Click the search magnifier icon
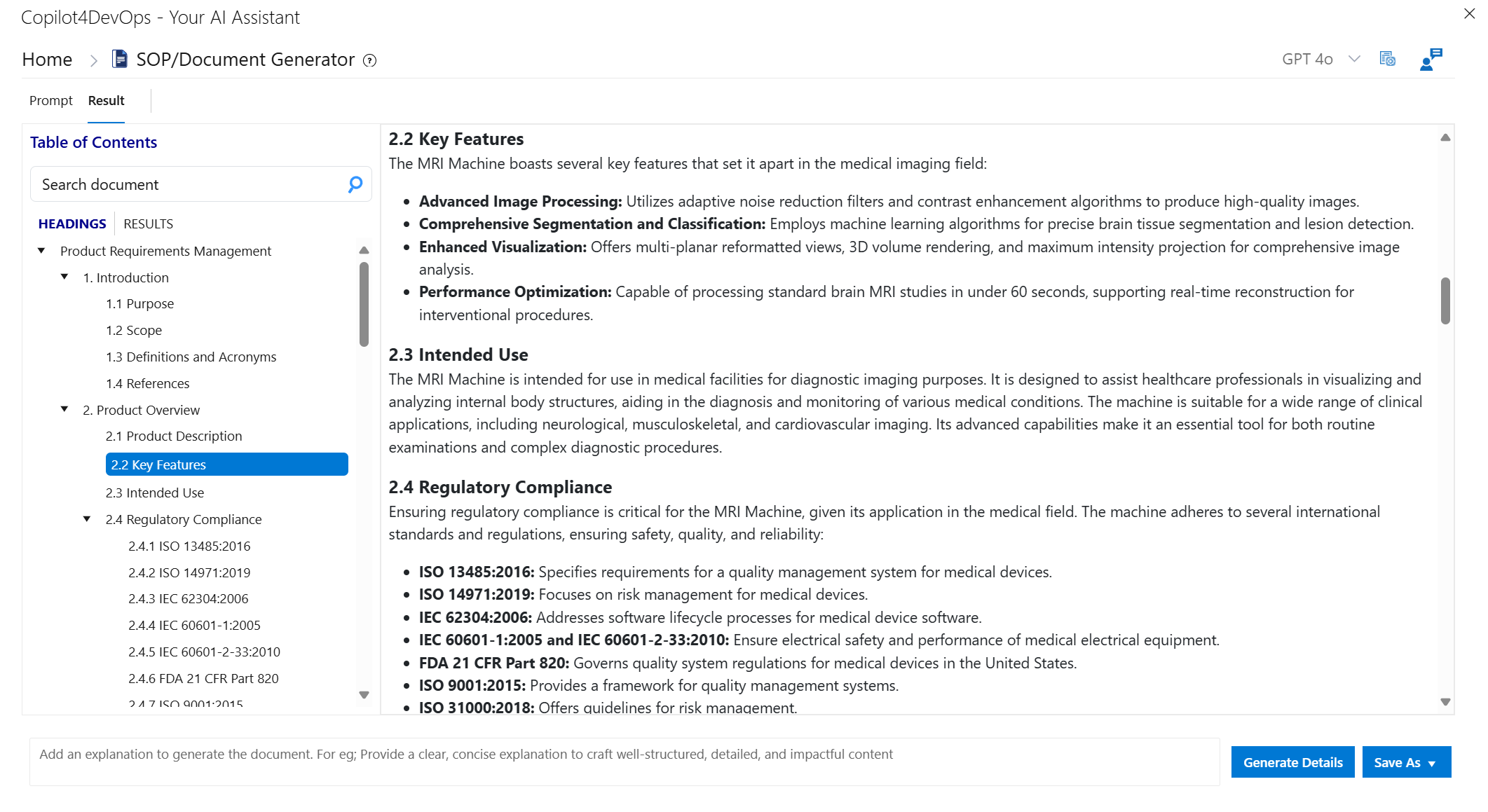 355,184
